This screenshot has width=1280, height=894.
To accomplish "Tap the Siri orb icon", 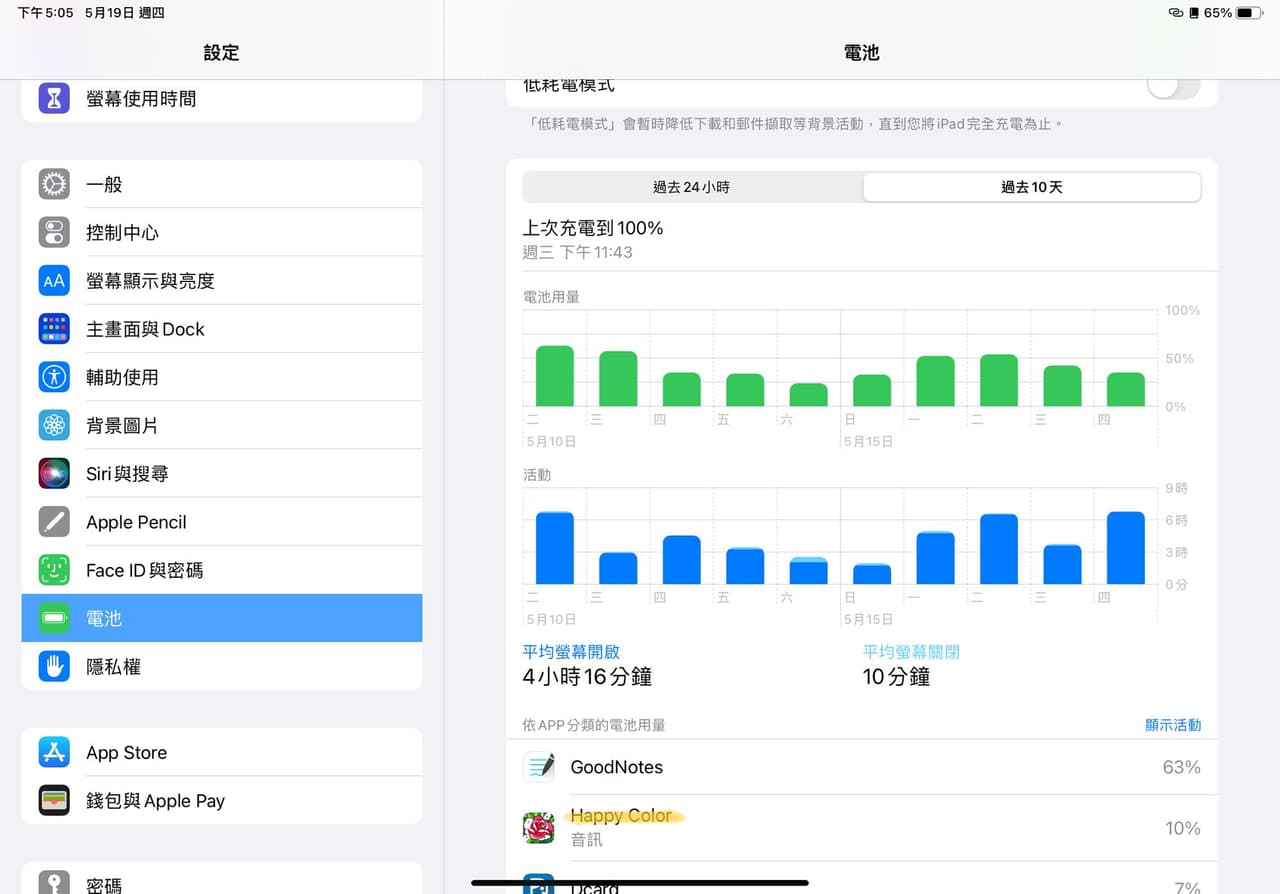I will (54, 473).
